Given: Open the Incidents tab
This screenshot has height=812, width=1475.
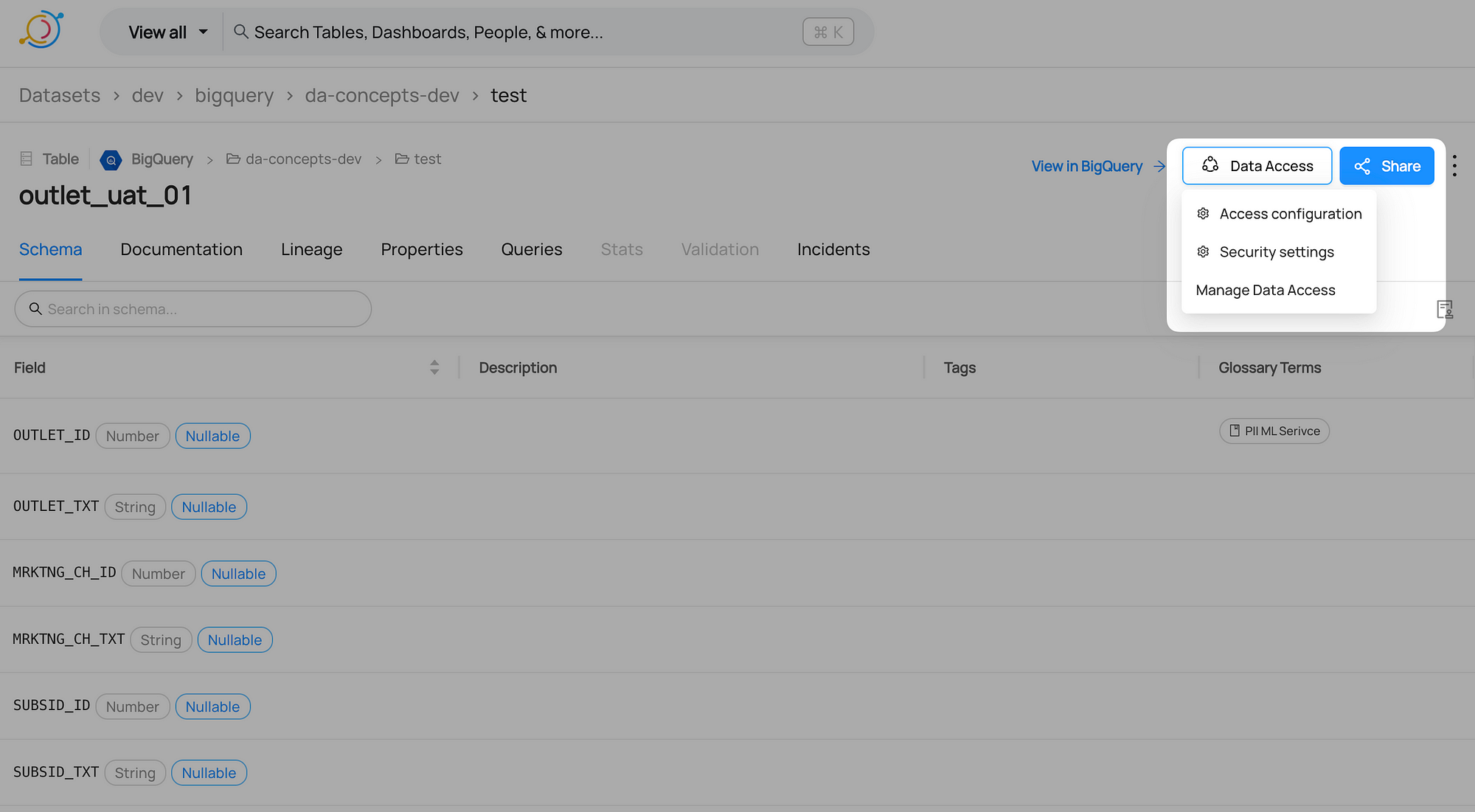Looking at the screenshot, I should pyautogui.click(x=833, y=249).
